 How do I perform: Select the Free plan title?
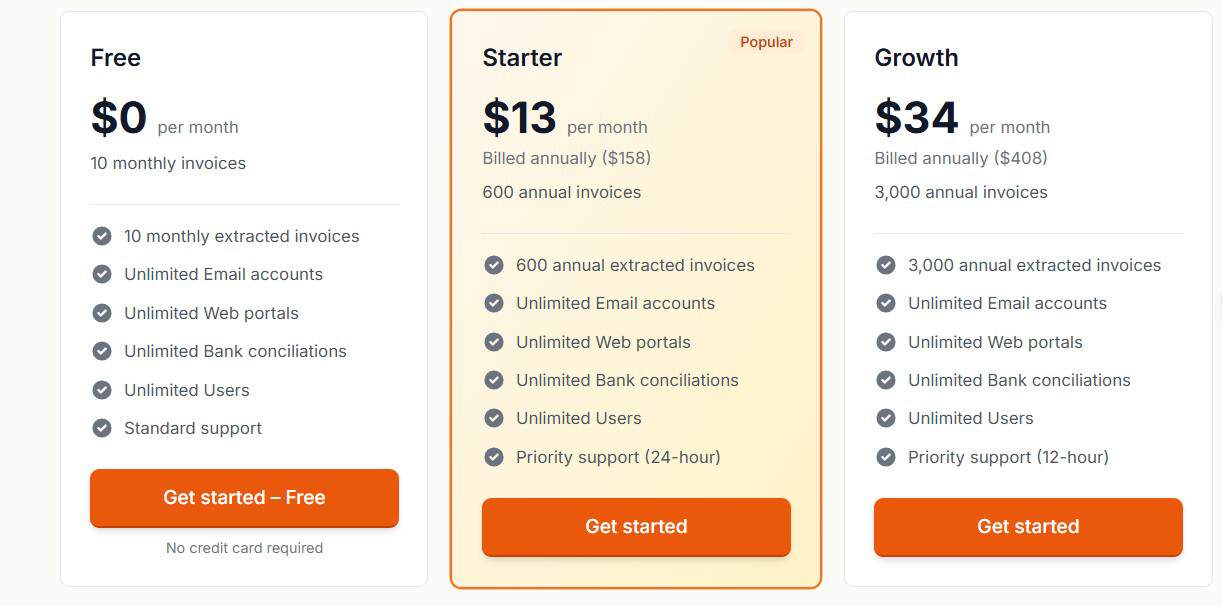coord(115,58)
